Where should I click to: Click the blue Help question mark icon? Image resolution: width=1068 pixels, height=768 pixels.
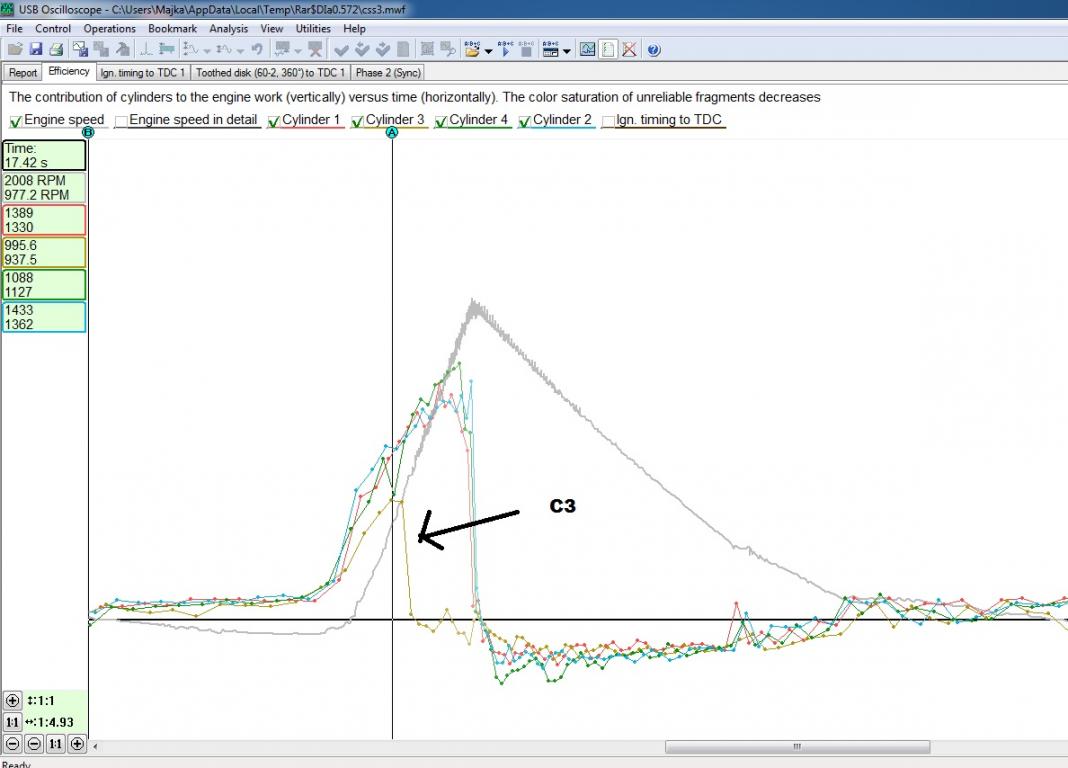click(x=654, y=49)
